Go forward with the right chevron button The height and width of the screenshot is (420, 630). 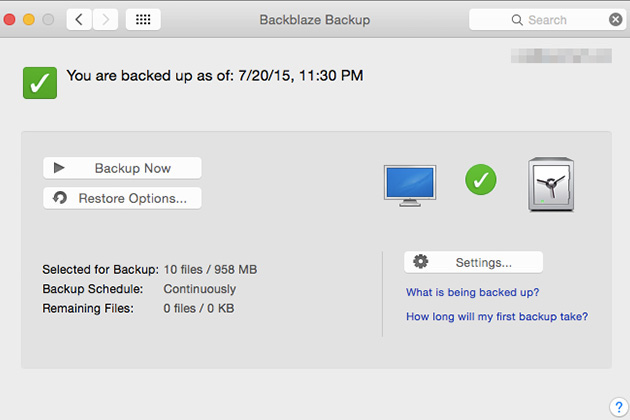pos(105,19)
